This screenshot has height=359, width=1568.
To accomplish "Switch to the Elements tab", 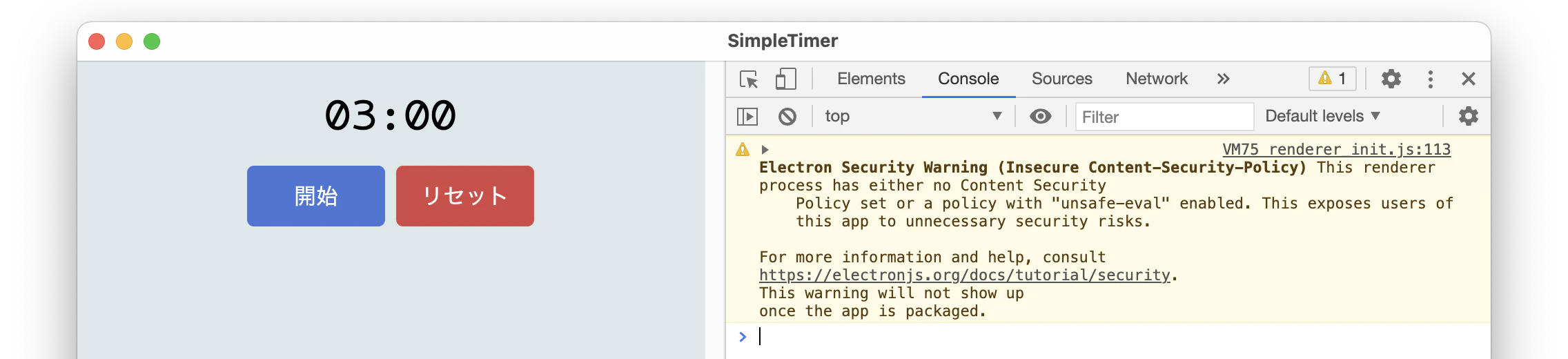I will click(x=871, y=79).
